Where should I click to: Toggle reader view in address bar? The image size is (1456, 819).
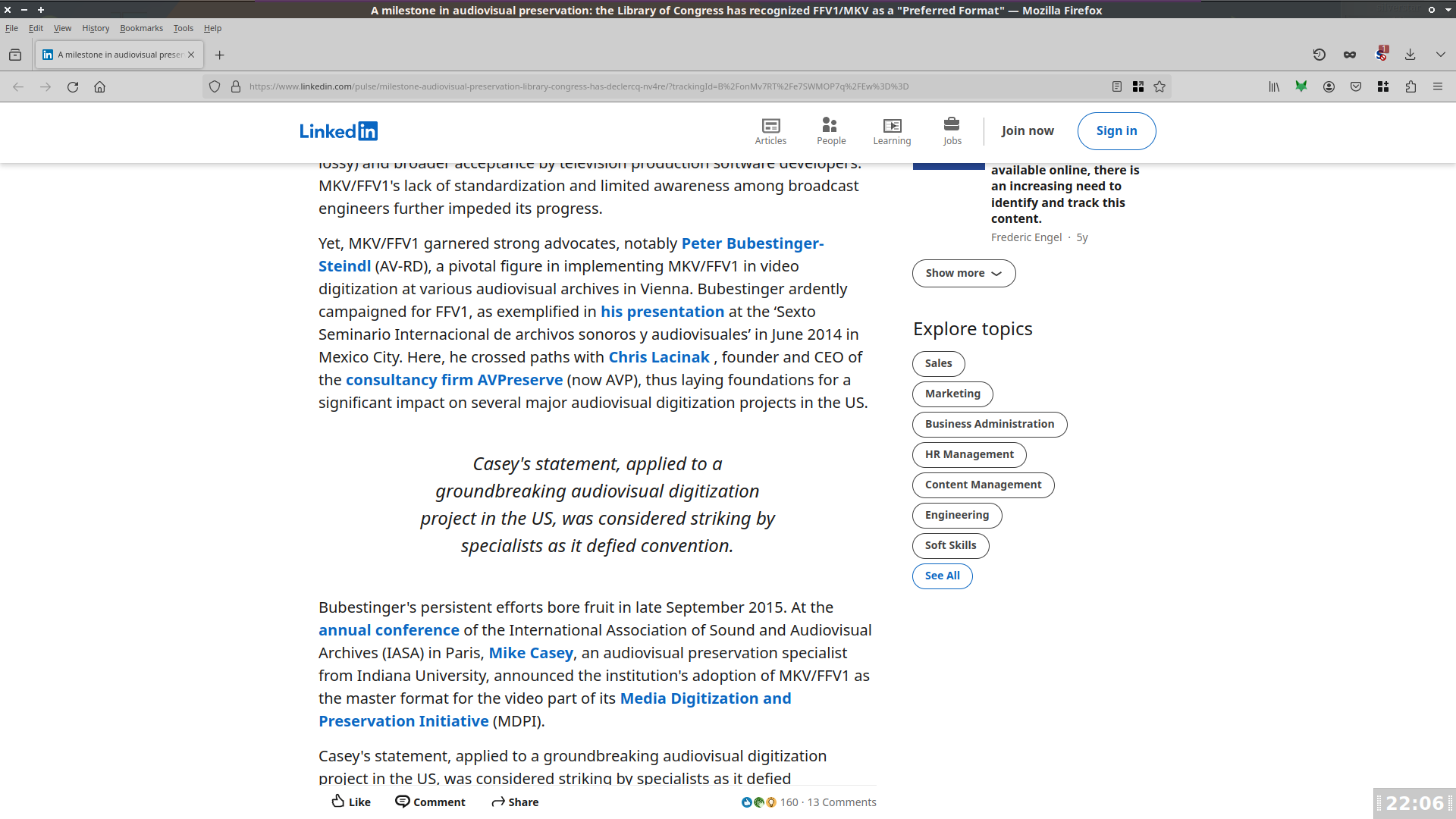click(x=1117, y=86)
